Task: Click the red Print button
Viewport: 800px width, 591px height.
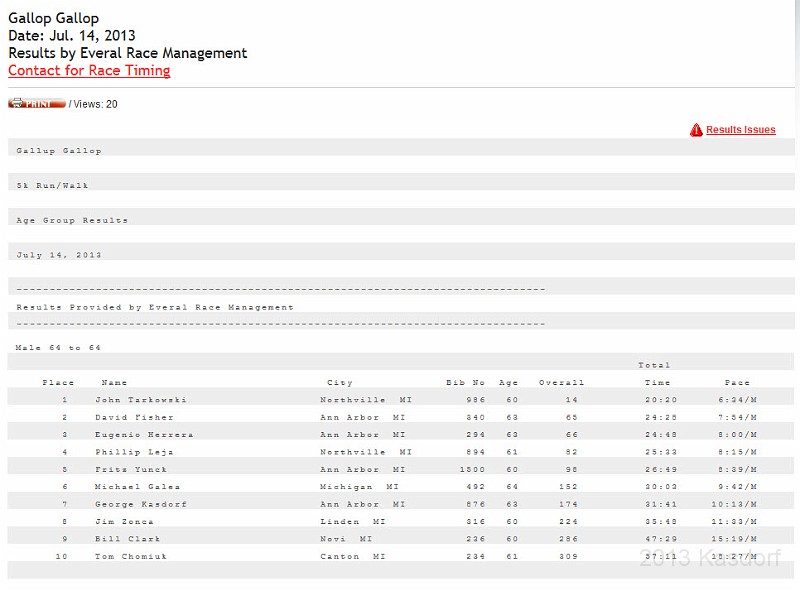Action: point(37,104)
